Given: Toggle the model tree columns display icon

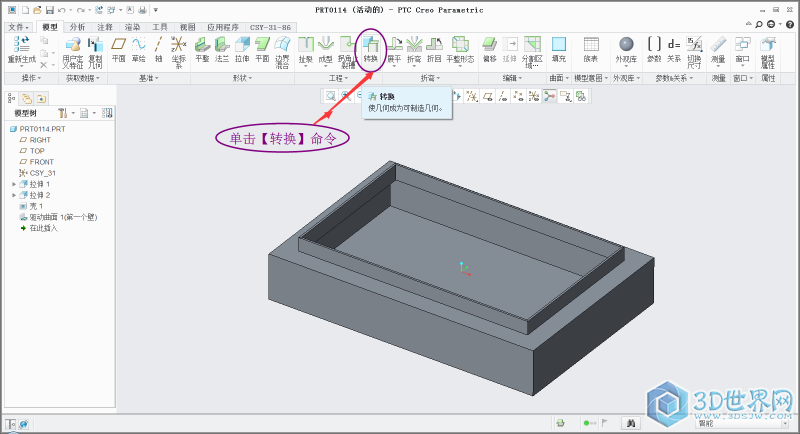Looking at the screenshot, I should point(107,113).
